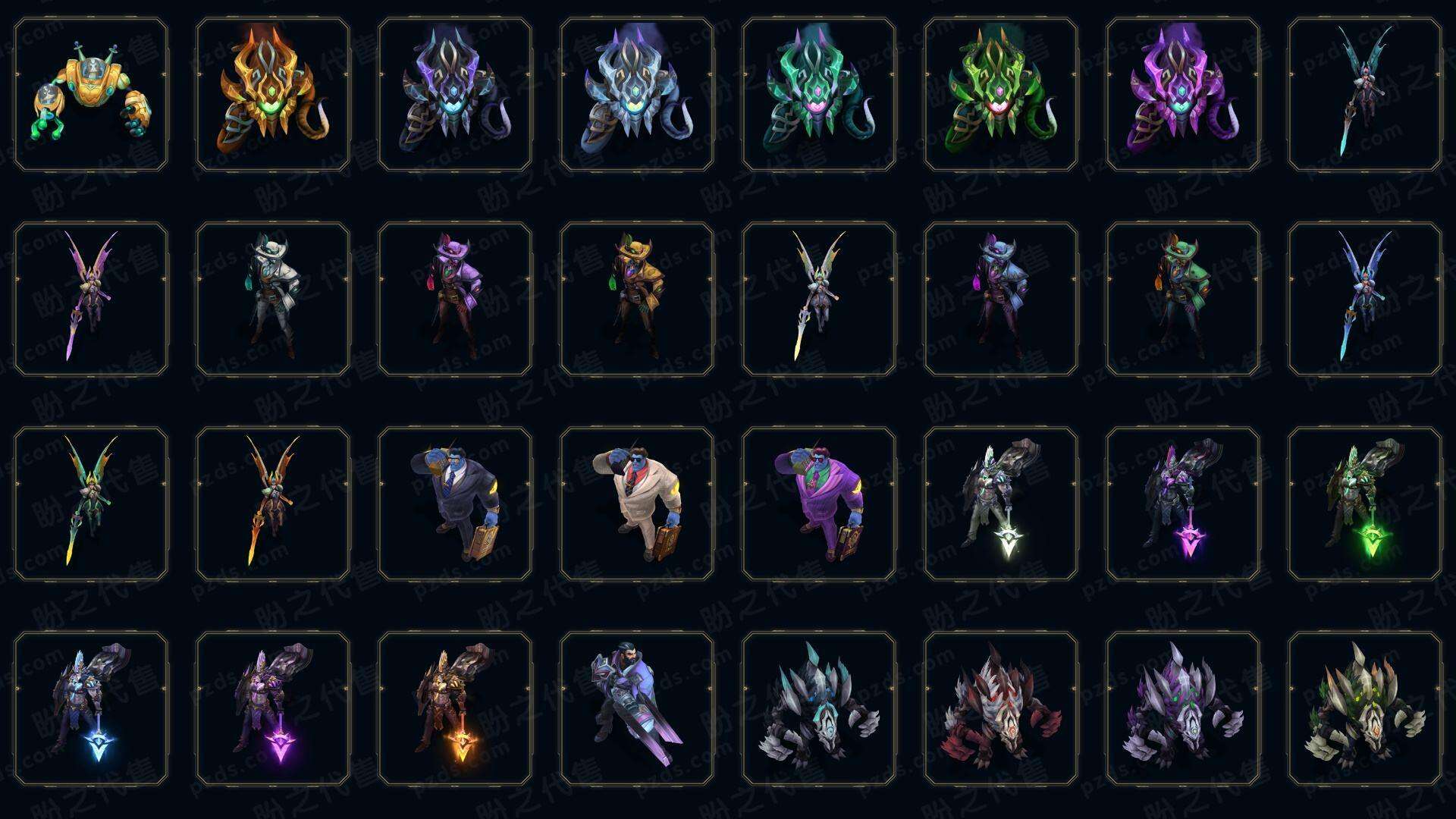This screenshot has height=819, width=1456.
Task: Select Dr. Mundo in cream white suit
Action: (x=637, y=504)
